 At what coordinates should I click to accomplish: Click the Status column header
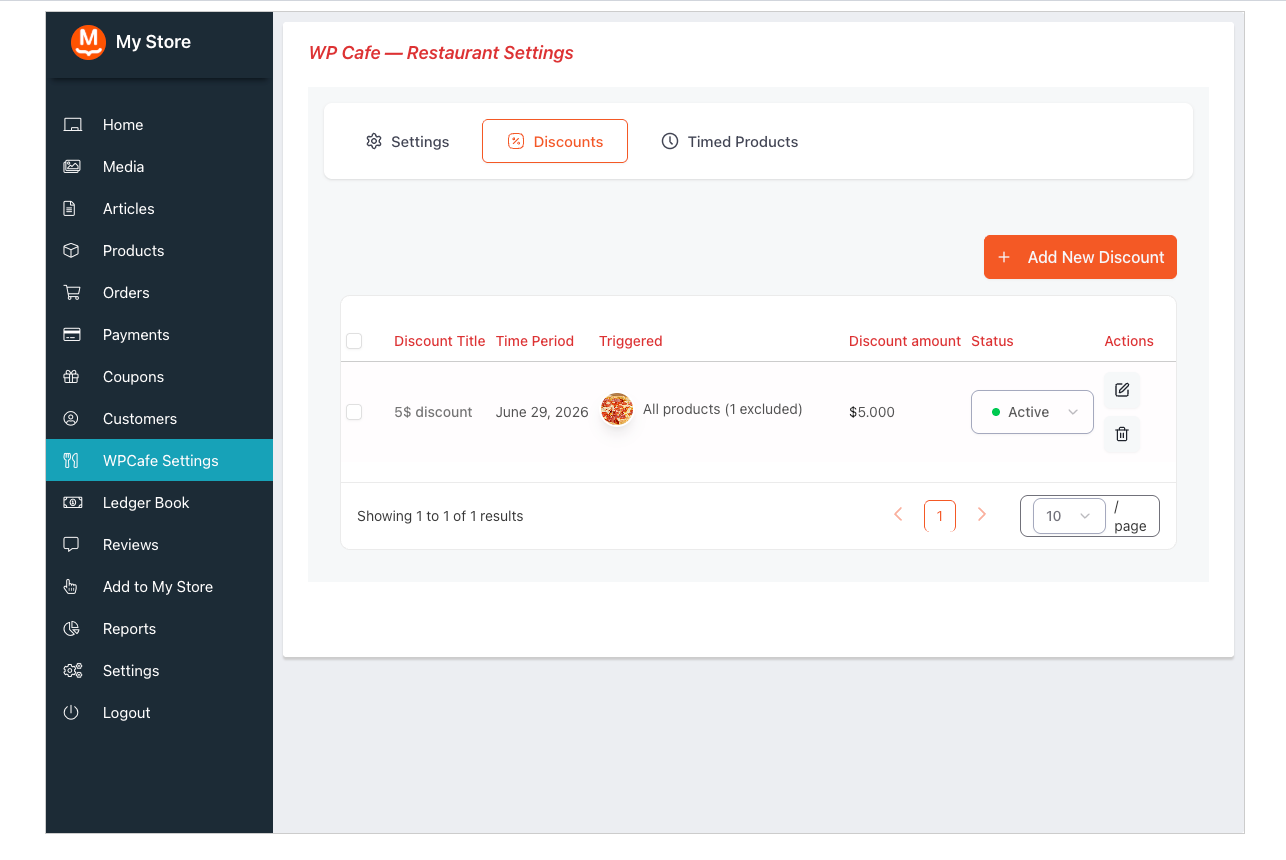(992, 341)
